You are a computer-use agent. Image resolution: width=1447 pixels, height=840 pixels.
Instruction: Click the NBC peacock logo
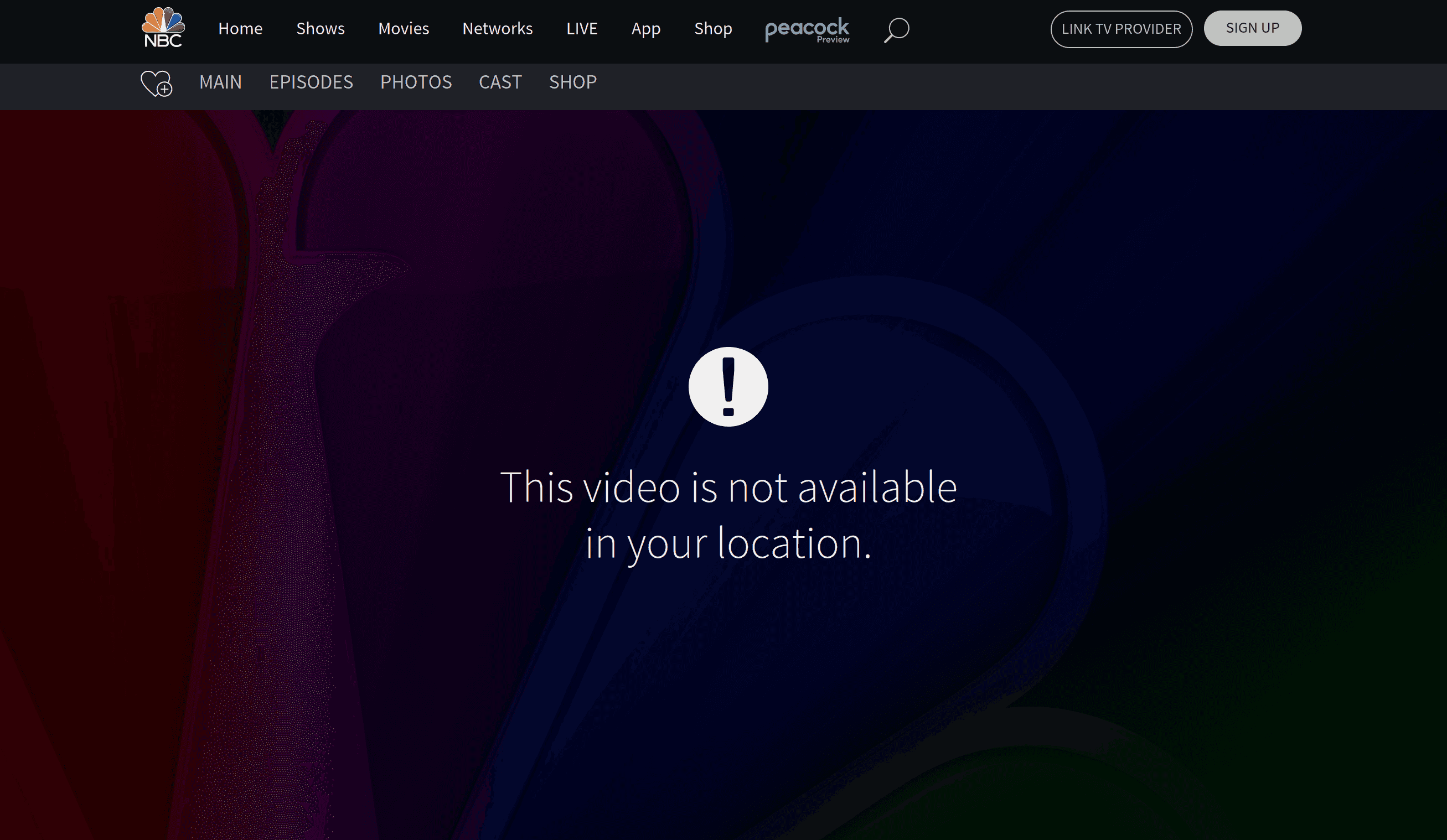tap(163, 28)
